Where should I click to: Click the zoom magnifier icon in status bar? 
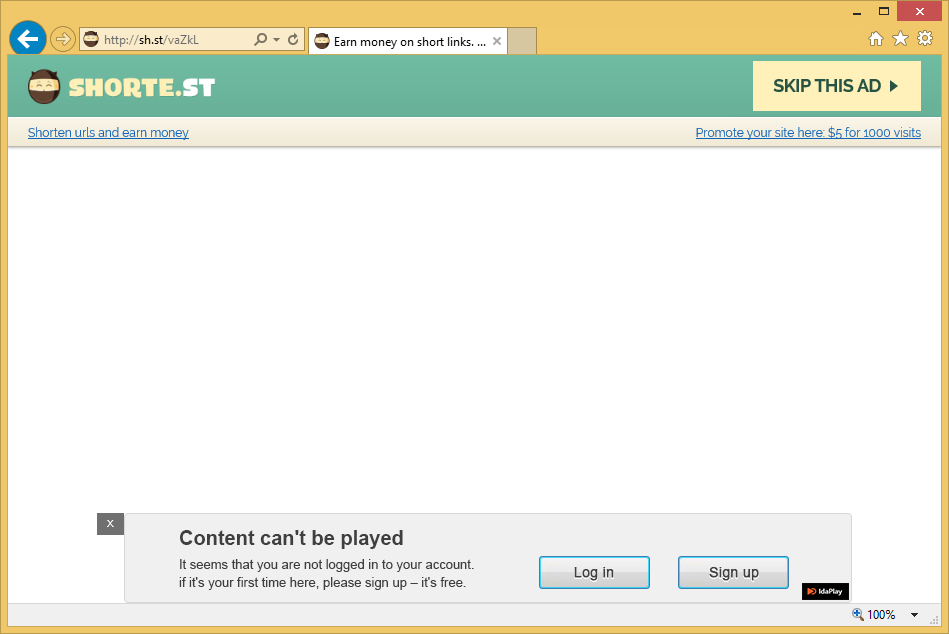click(x=857, y=615)
